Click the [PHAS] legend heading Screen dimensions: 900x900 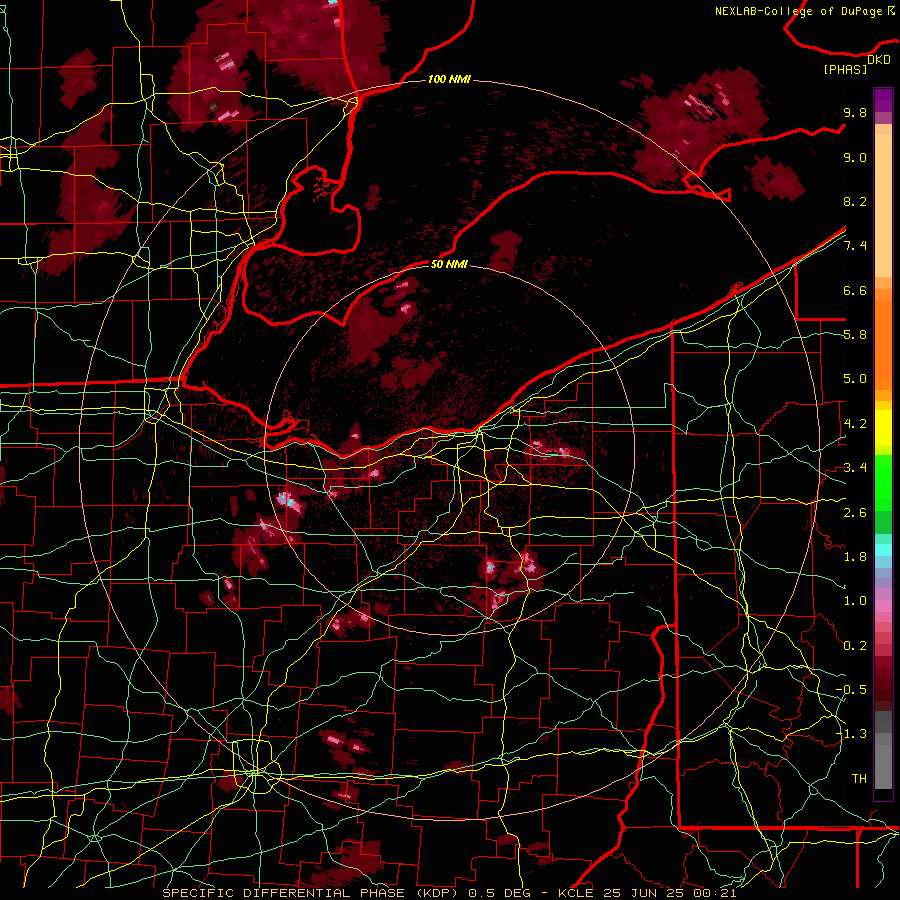point(845,69)
